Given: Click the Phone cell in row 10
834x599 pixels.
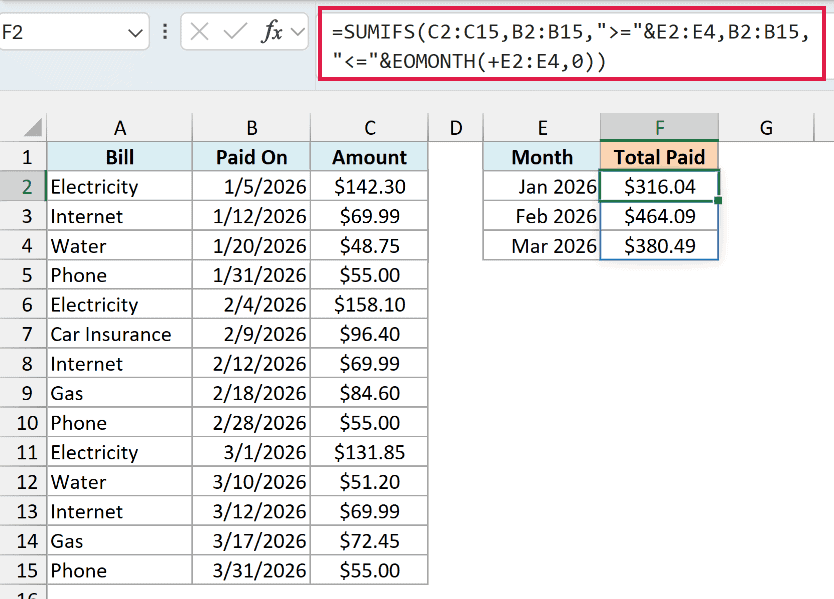Looking at the screenshot, I should [x=120, y=422].
